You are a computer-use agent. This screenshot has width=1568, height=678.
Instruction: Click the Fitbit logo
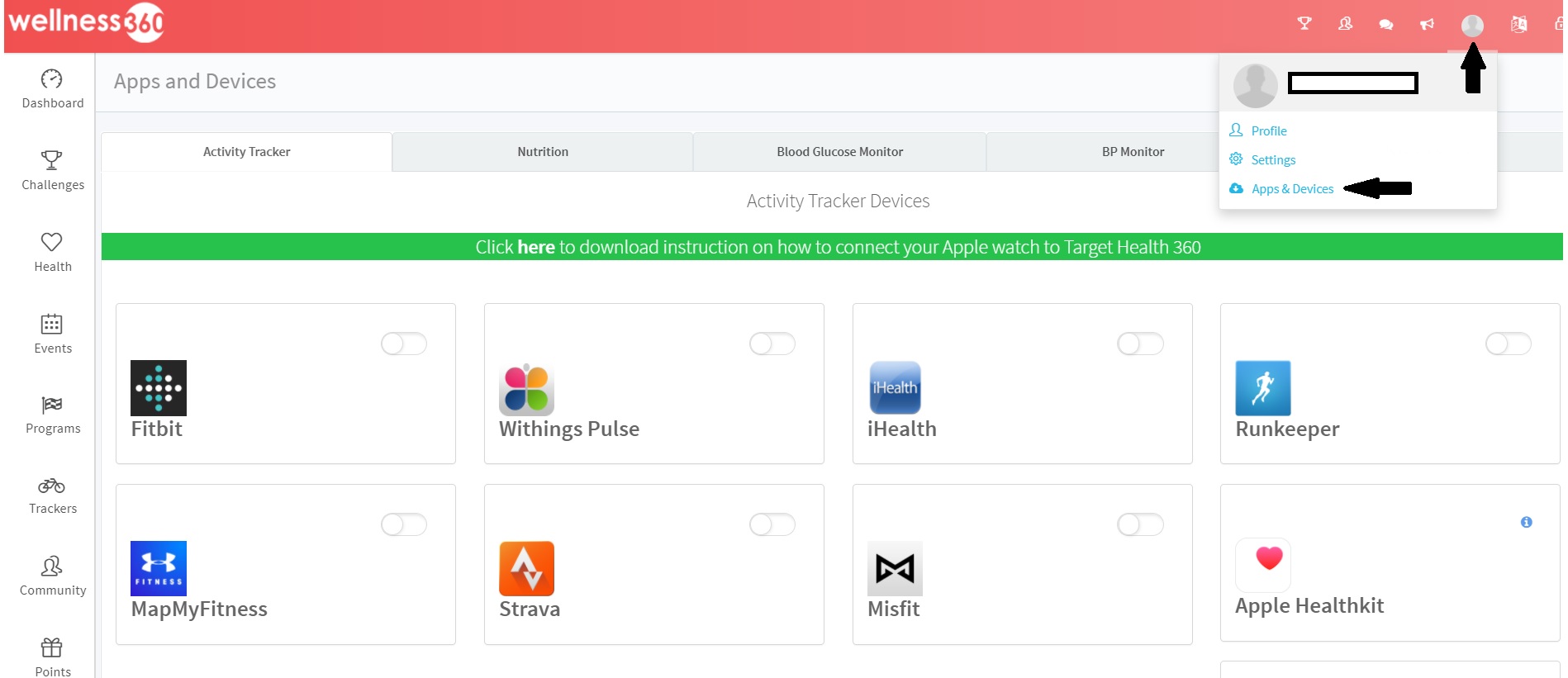(159, 388)
